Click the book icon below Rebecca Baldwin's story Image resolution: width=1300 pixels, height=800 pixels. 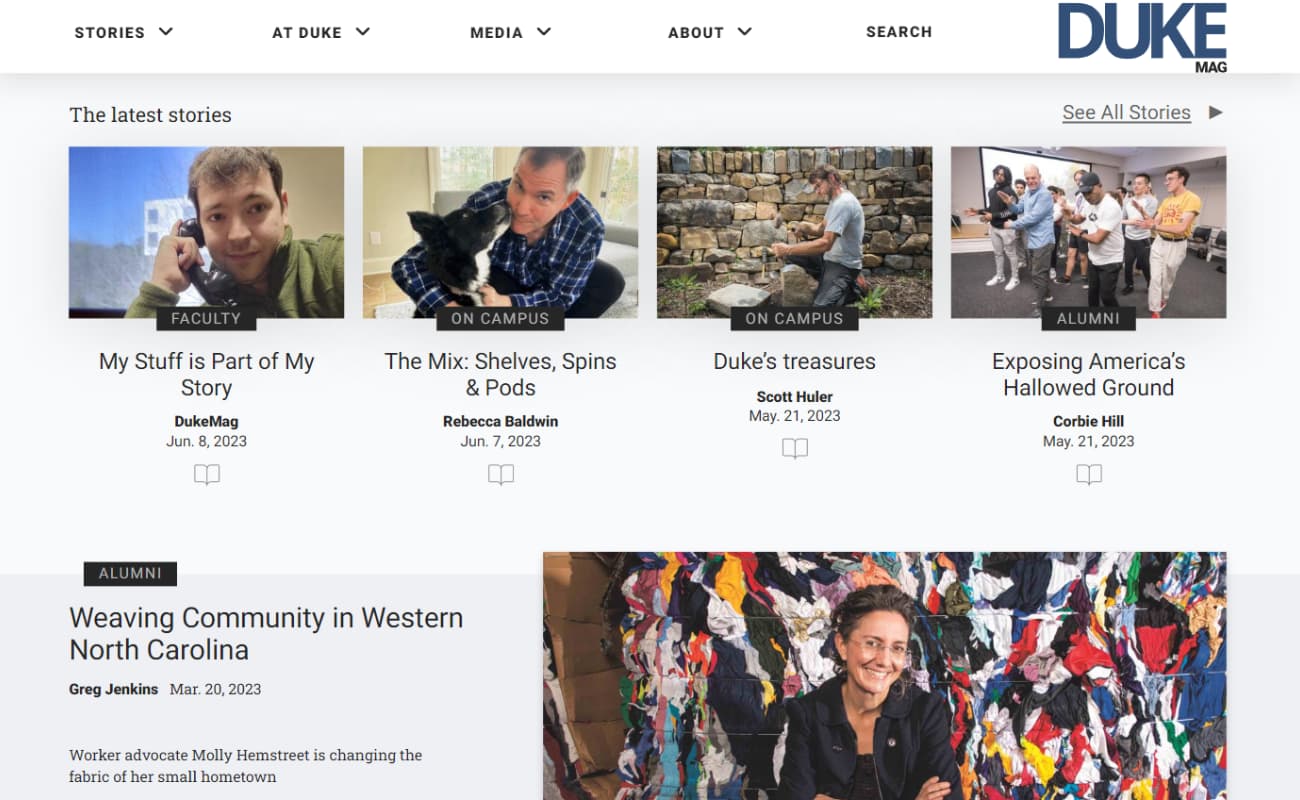pos(501,475)
